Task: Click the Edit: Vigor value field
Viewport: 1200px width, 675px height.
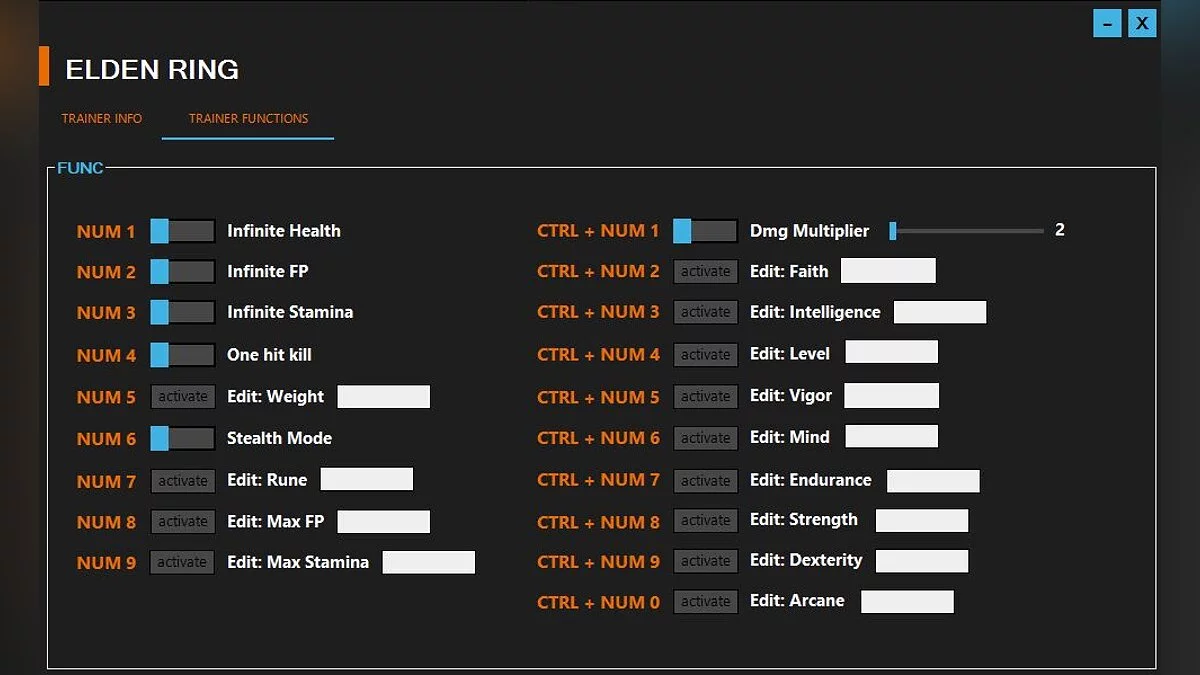Action: [891, 396]
